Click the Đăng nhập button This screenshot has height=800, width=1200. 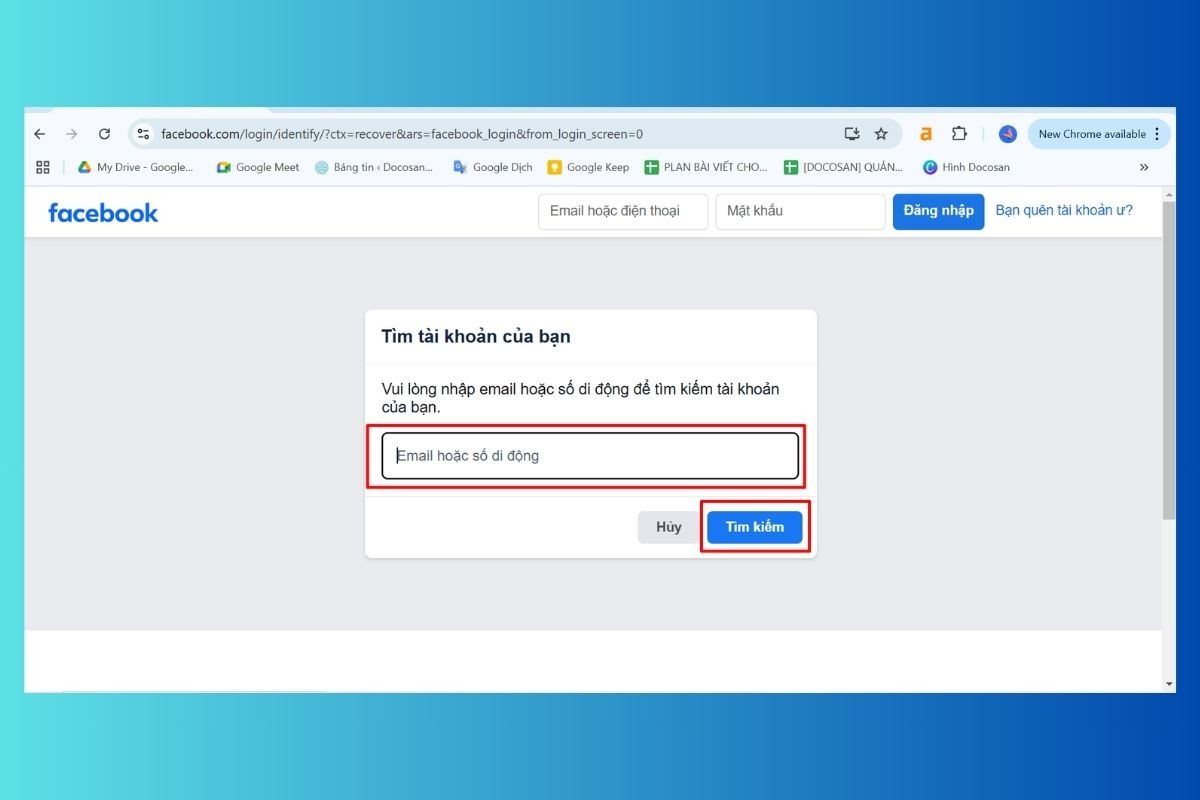click(x=938, y=211)
